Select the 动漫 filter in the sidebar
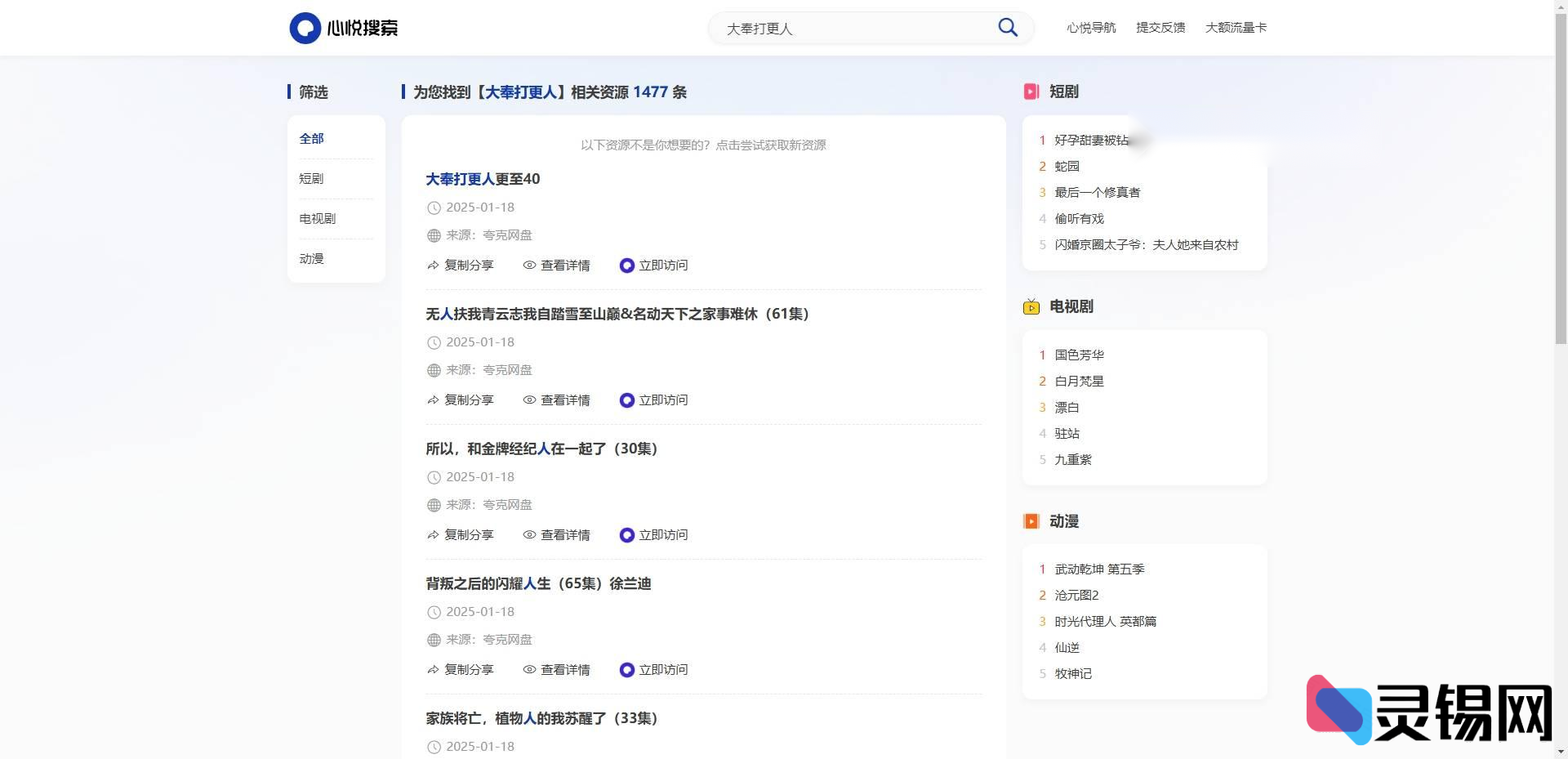The height and width of the screenshot is (759, 1568). click(x=310, y=258)
